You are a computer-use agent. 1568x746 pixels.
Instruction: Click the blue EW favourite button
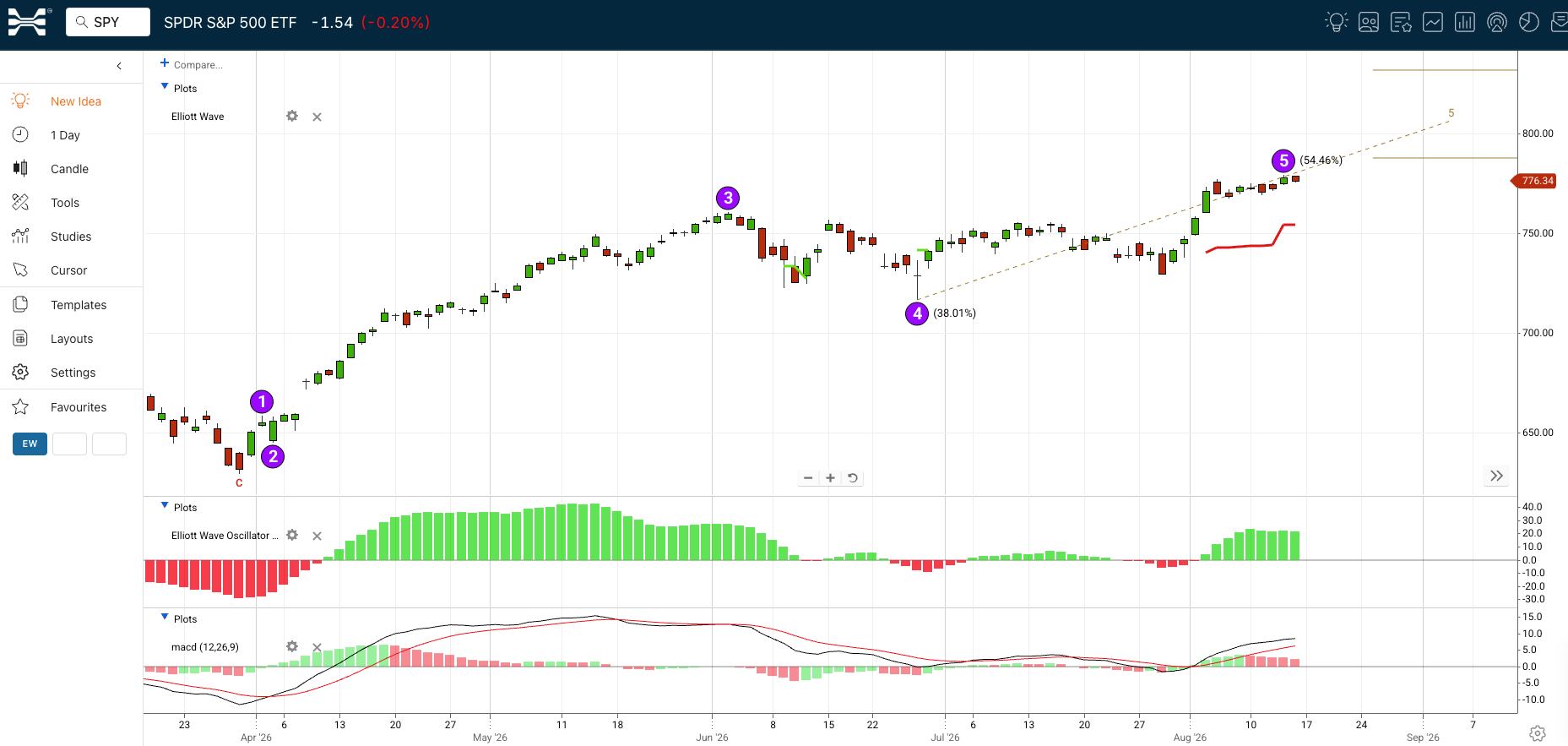pyautogui.click(x=30, y=444)
